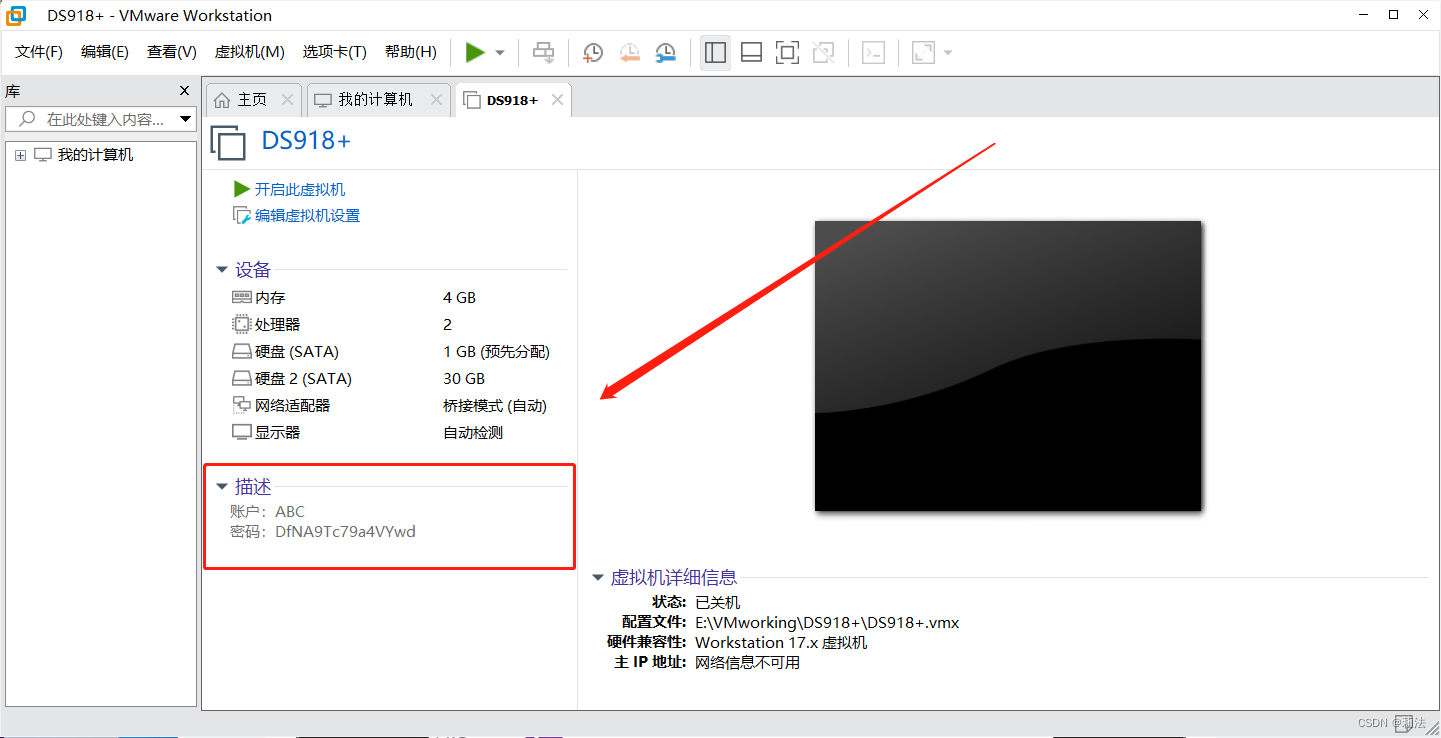Click the VM preview thumbnail screen
This screenshot has width=1441, height=738.
pos(1008,365)
